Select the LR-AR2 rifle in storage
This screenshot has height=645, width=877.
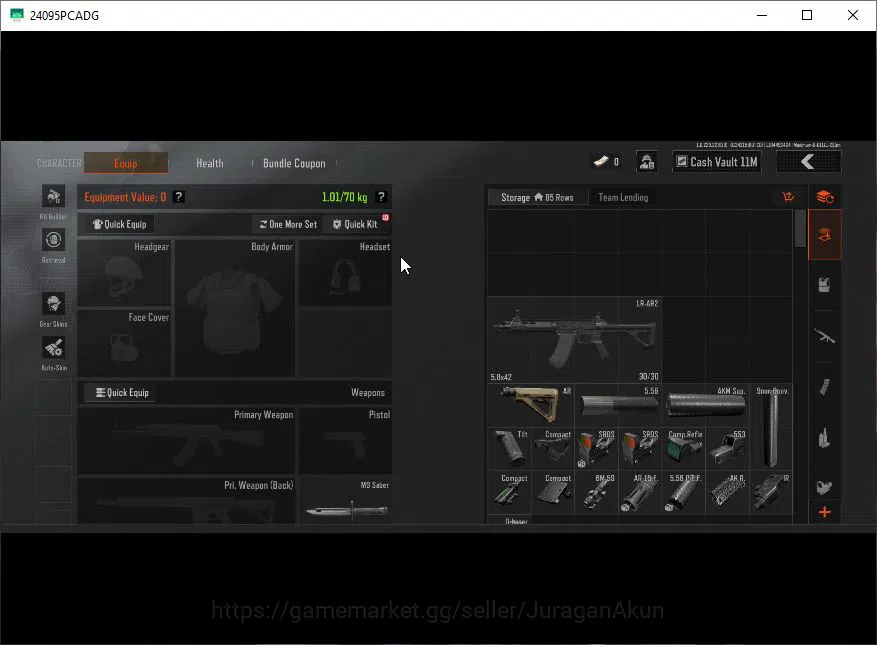[x=574, y=340]
